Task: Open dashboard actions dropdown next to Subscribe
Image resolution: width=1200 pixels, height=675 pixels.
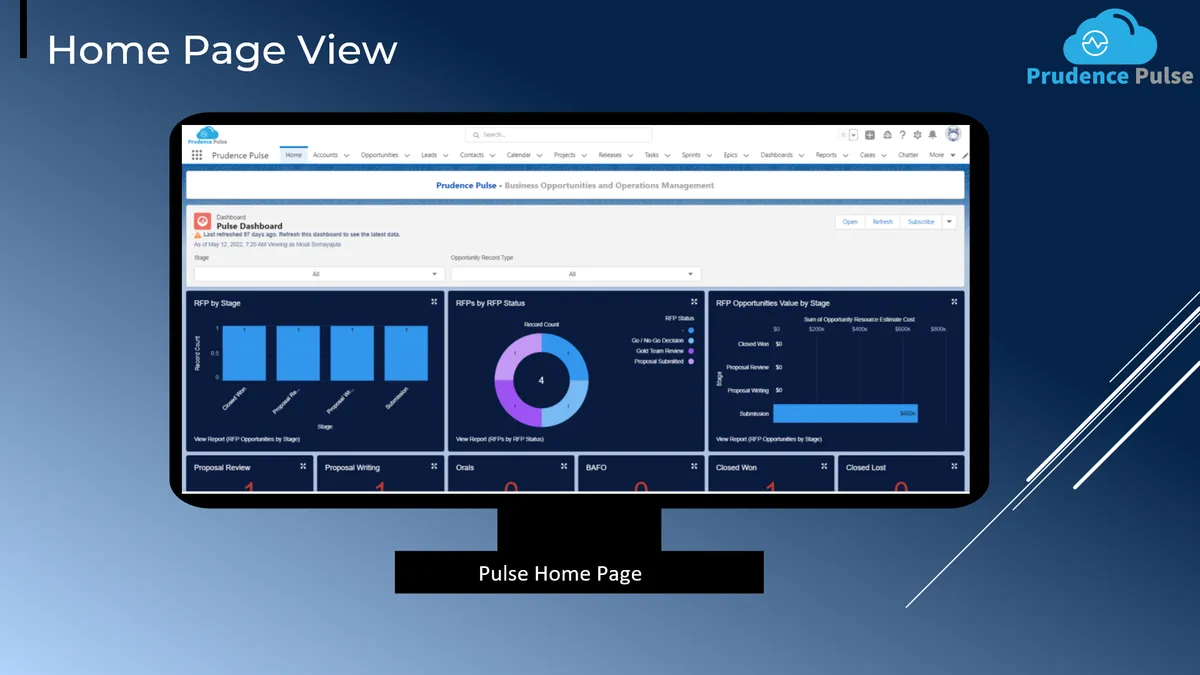Action: point(949,222)
